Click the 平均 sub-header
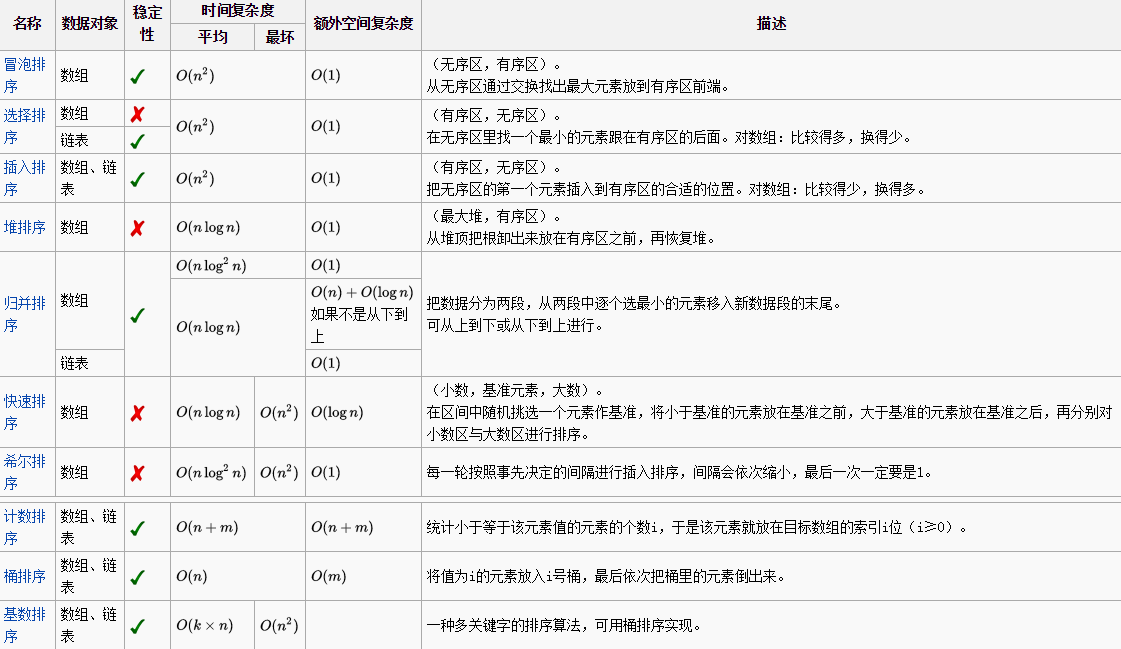 coord(212,36)
